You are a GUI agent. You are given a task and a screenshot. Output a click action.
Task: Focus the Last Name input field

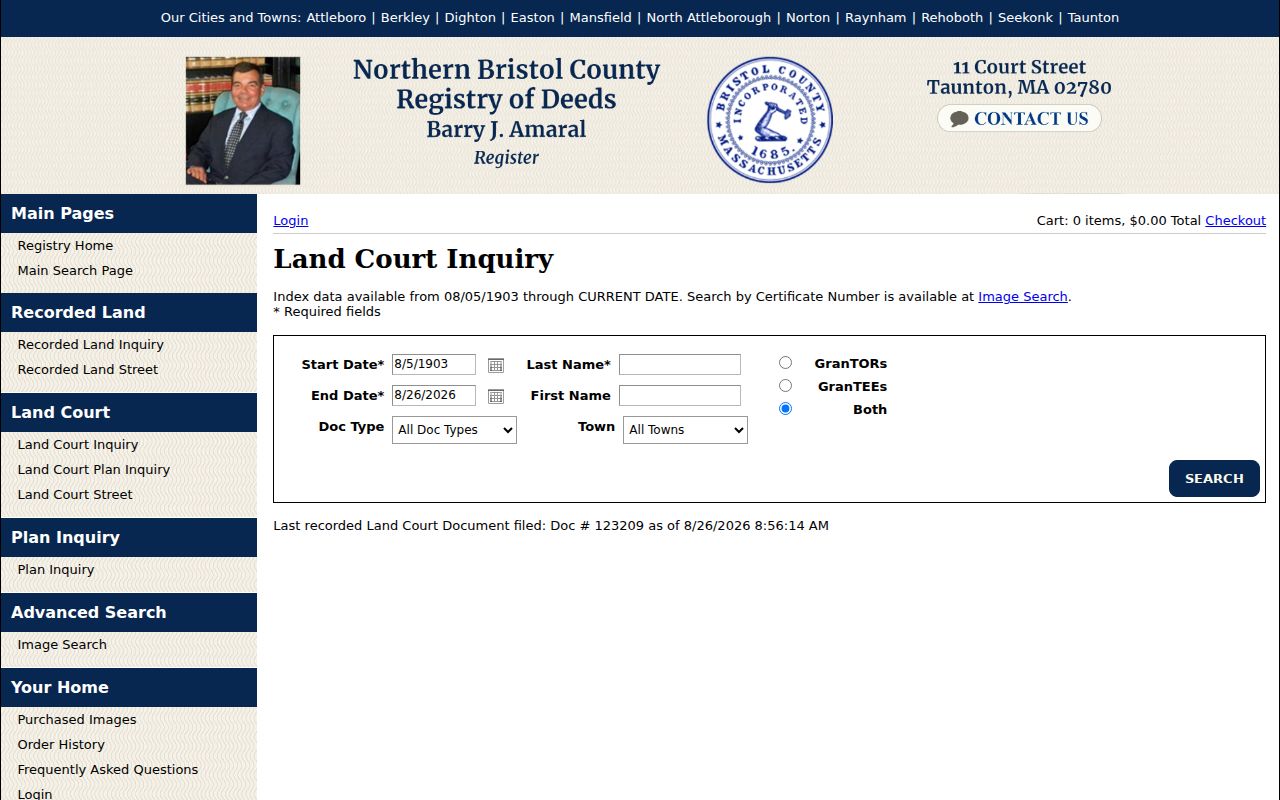tap(680, 365)
